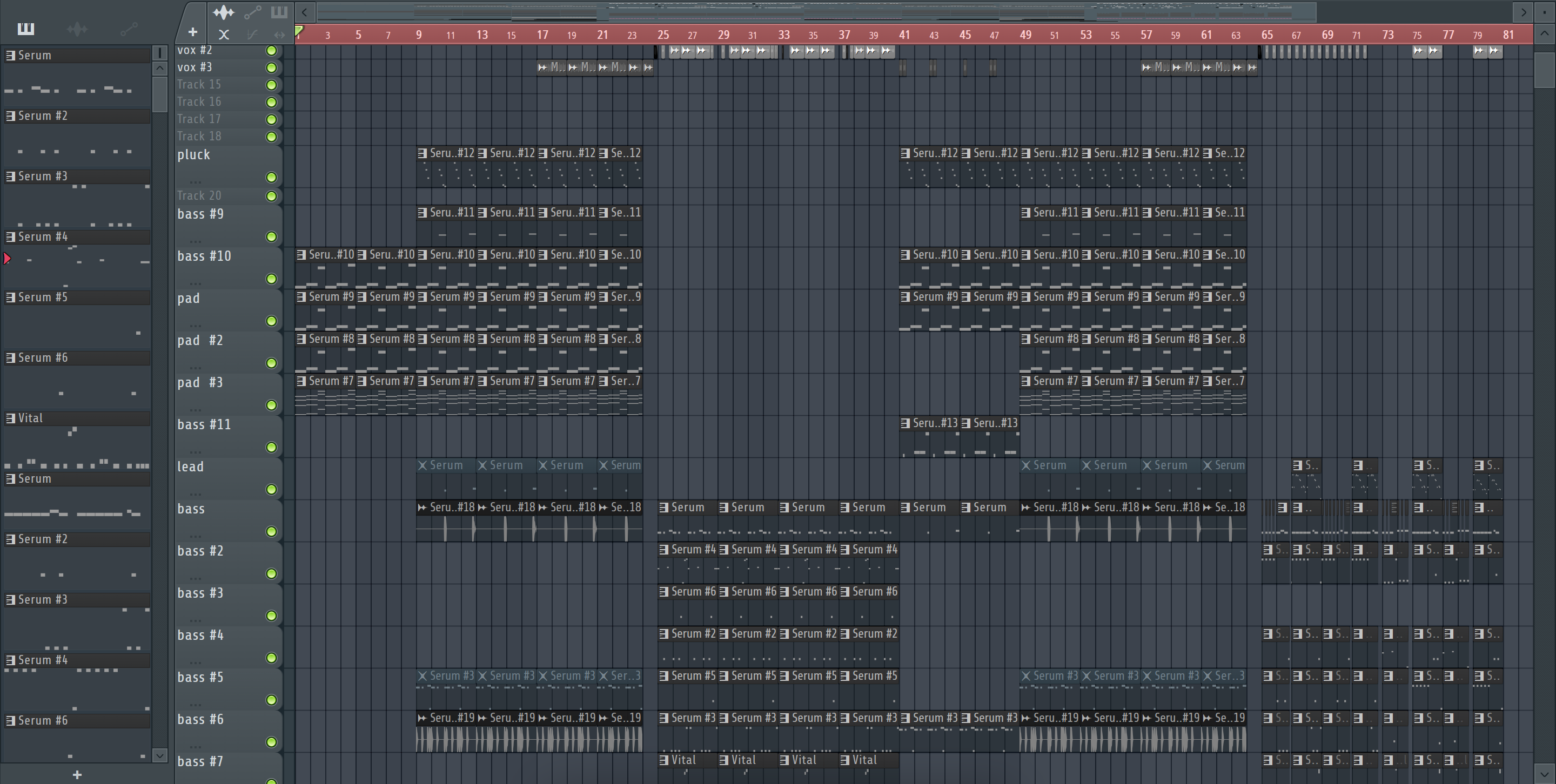Mute the bass #9 track

272,237
